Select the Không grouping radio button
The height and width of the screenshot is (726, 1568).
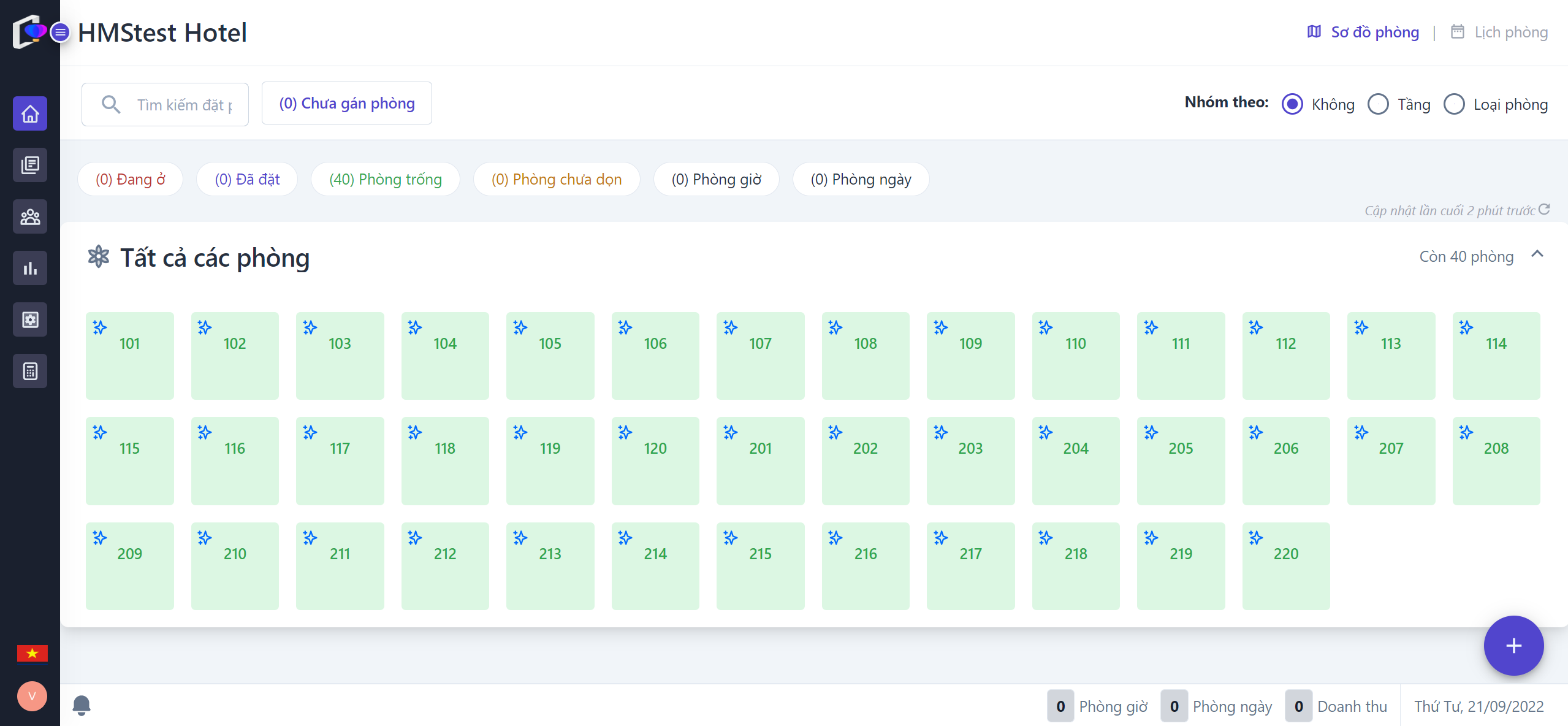click(1292, 104)
